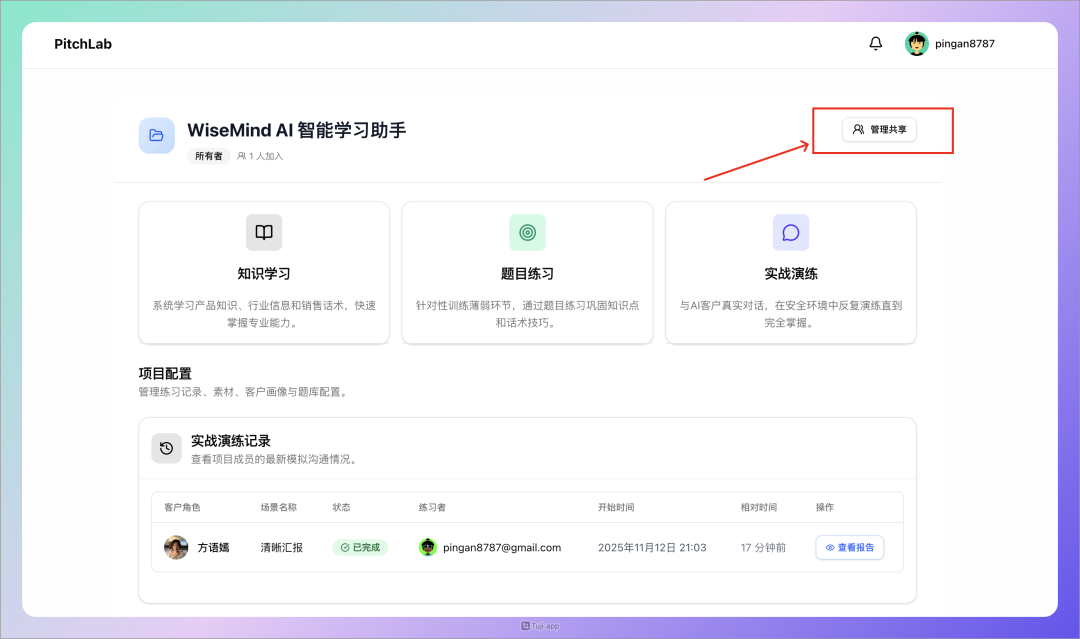The image size is (1080, 639).
Task: Click the 管理共享 button
Action: [x=879, y=129]
